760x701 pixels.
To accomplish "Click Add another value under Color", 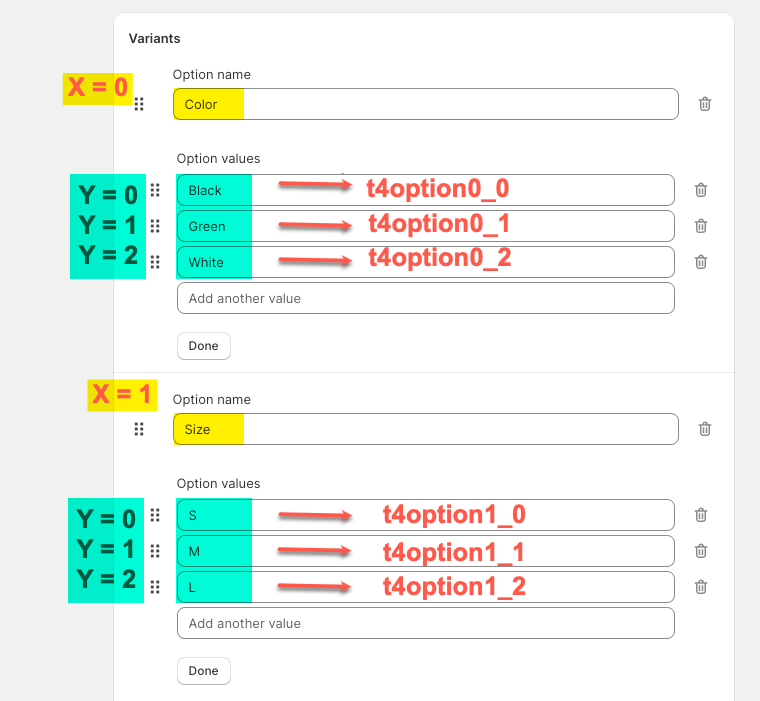I will pyautogui.click(x=426, y=298).
